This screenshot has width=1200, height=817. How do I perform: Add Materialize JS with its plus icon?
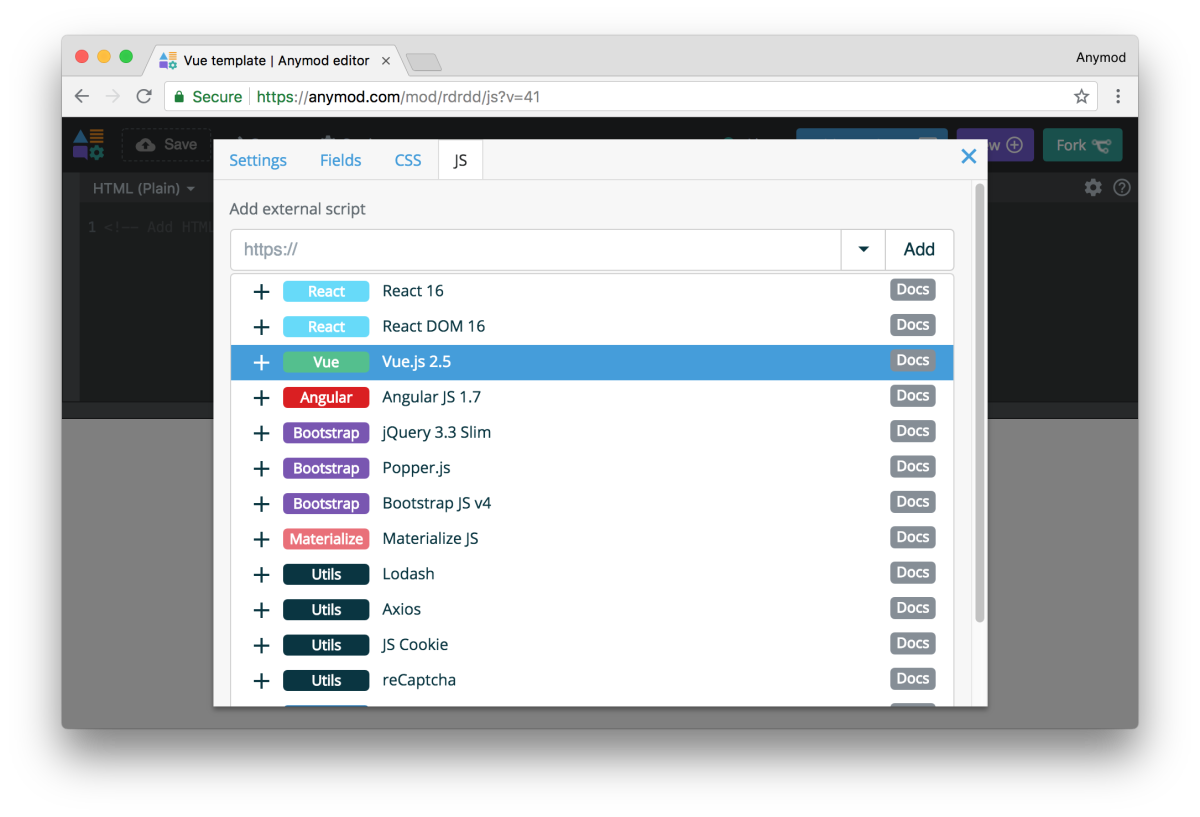261,539
